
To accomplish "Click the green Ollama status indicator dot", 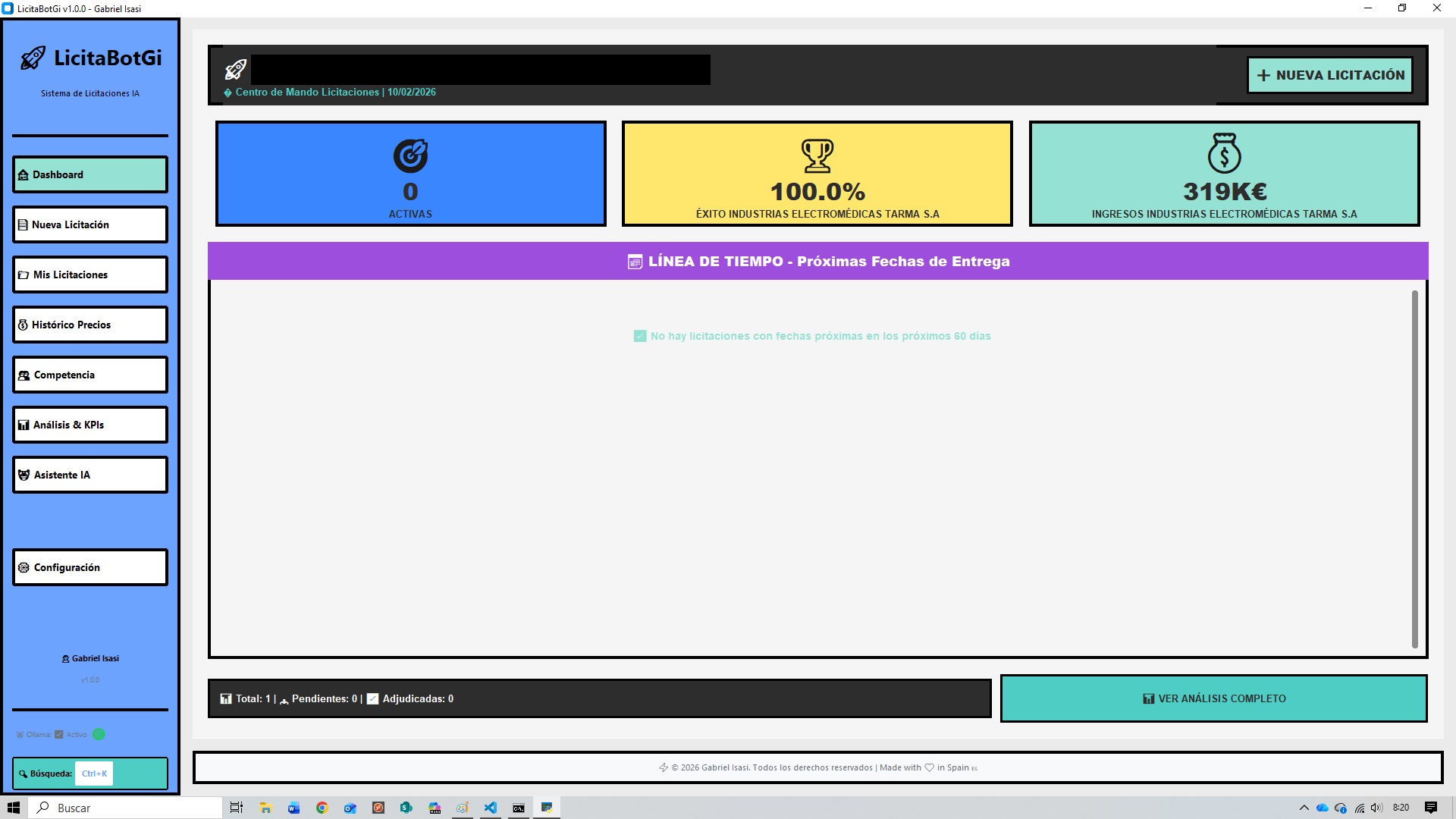I will (99, 734).
